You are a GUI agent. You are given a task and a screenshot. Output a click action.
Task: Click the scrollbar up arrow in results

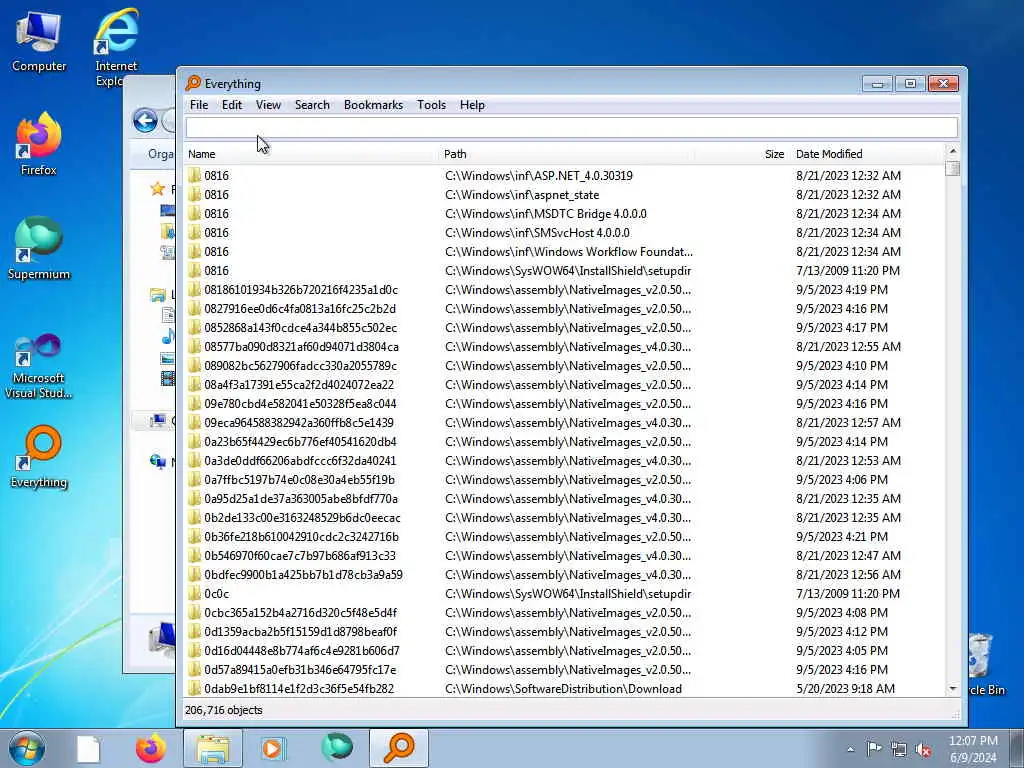[x=953, y=152]
